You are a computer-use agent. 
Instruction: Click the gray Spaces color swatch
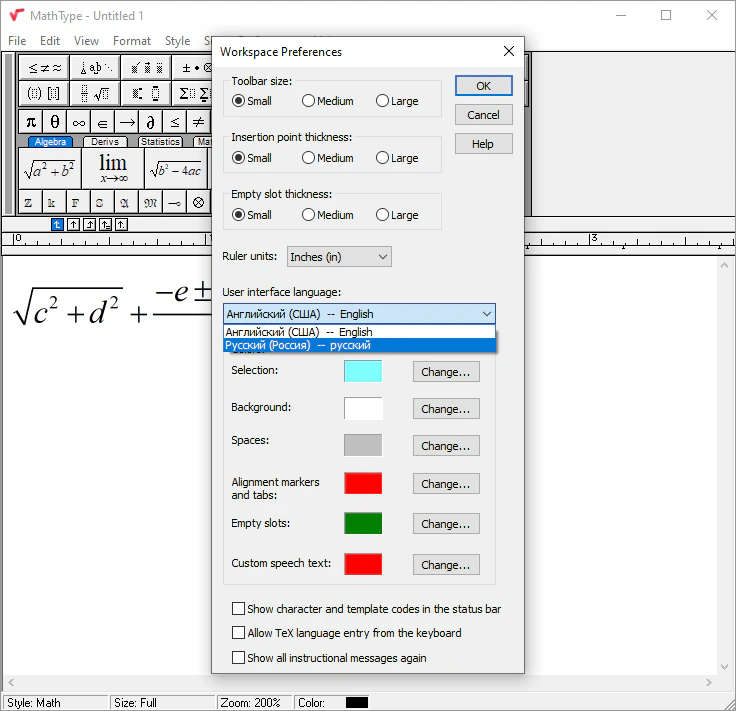pyautogui.click(x=363, y=445)
